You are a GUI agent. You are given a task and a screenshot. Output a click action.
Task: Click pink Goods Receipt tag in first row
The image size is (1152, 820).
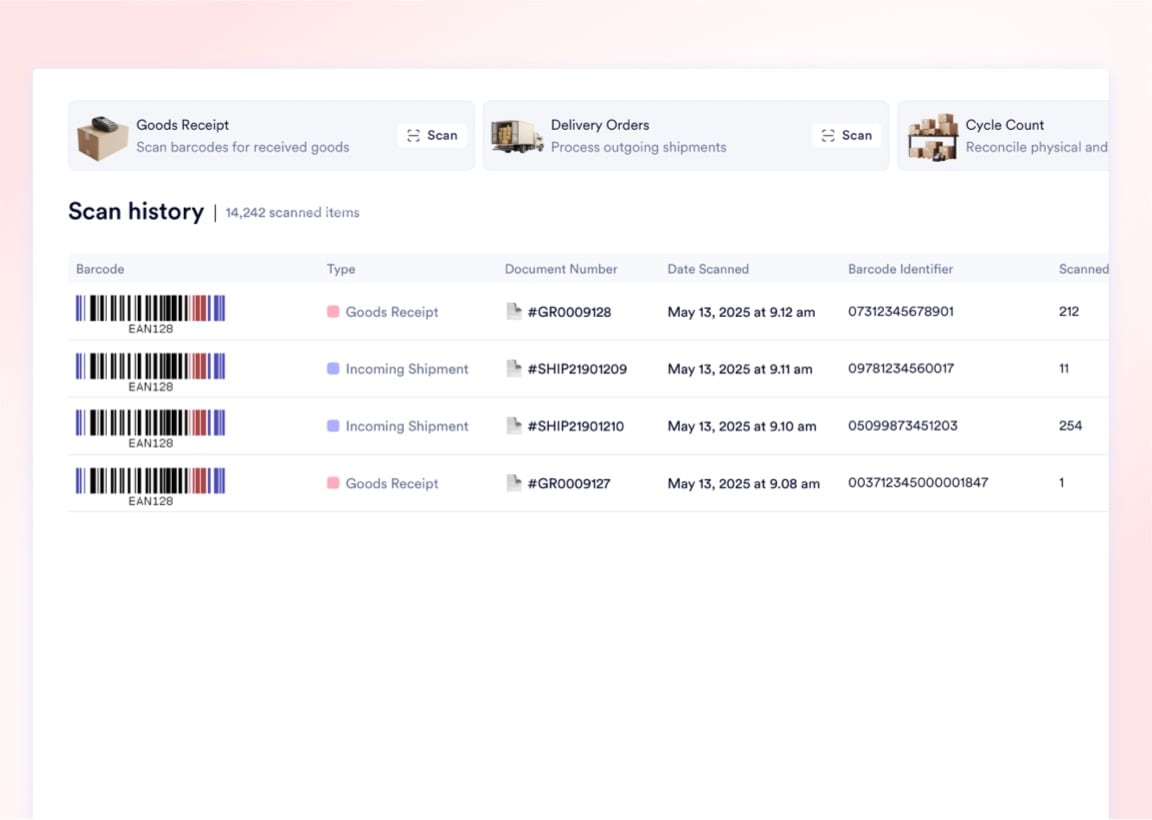pyautogui.click(x=383, y=312)
